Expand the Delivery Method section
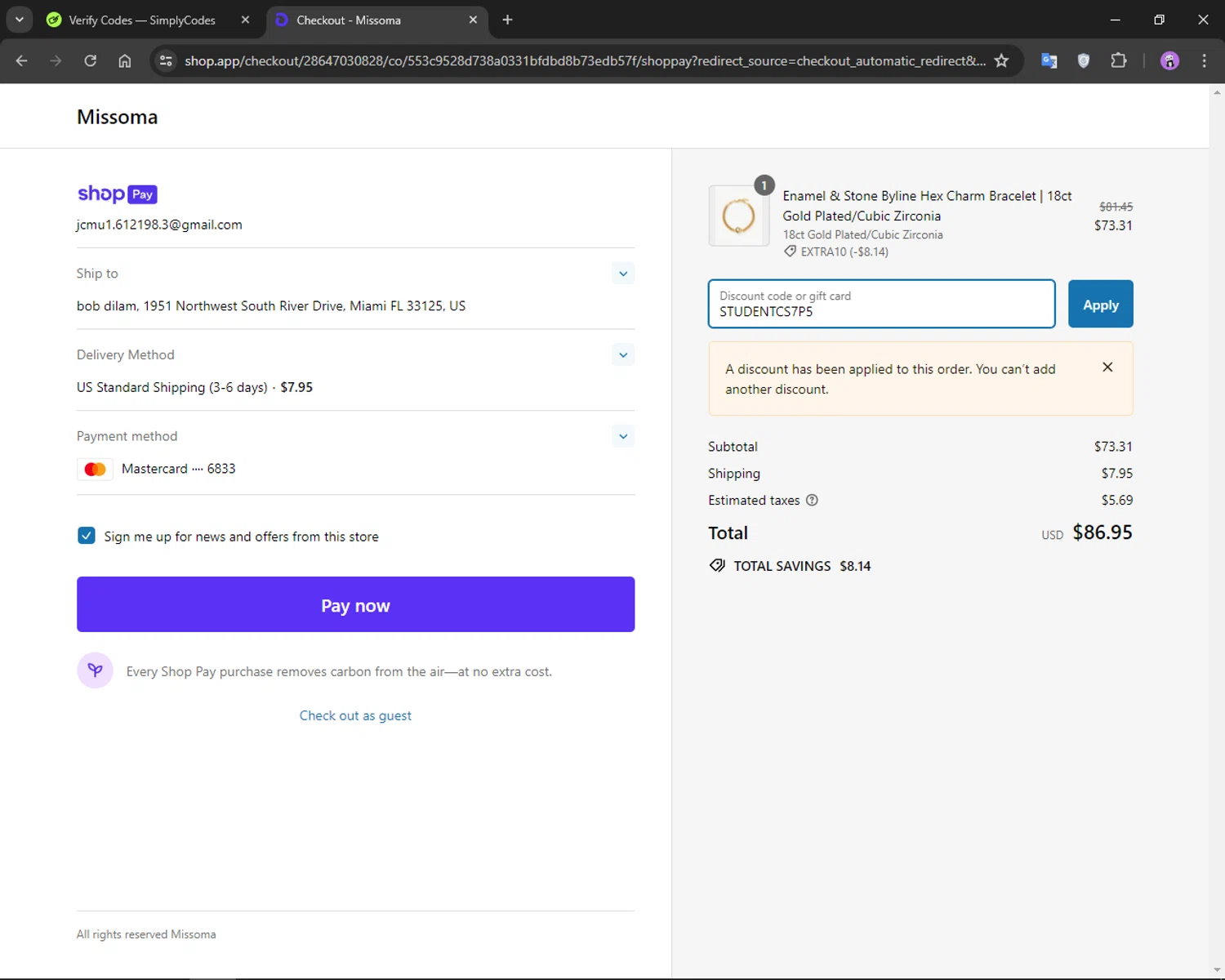This screenshot has width=1225, height=980. coord(623,355)
